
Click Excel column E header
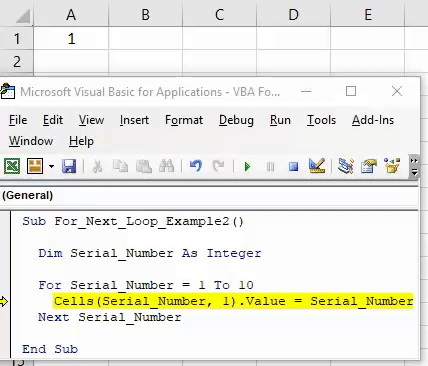pyautogui.click(x=368, y=15)
